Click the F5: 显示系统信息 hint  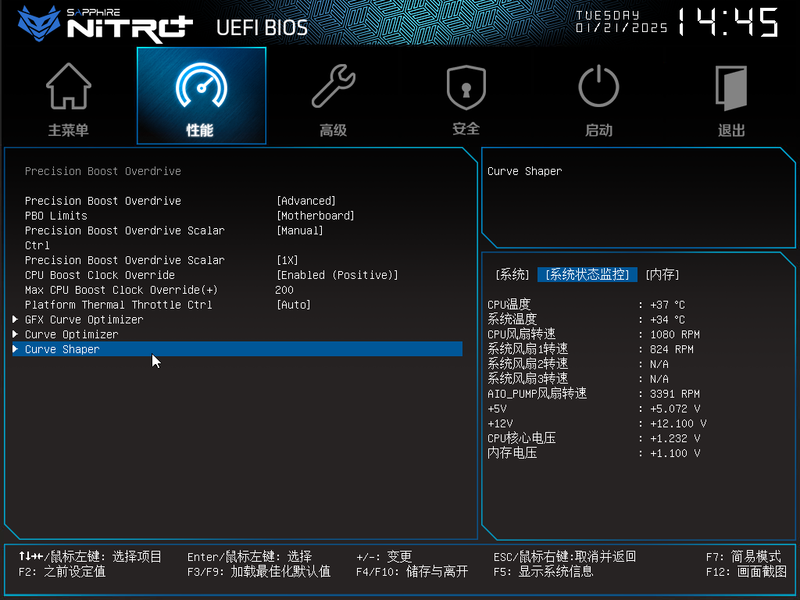click(x=543, y=571)
